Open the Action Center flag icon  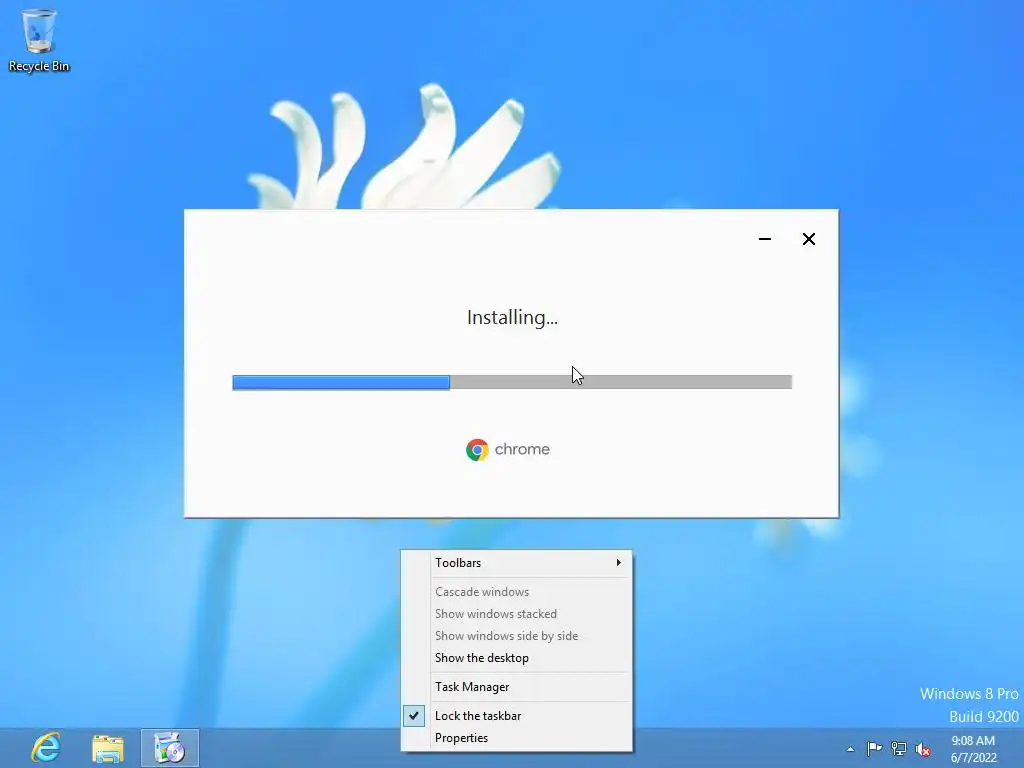point(874,748)
